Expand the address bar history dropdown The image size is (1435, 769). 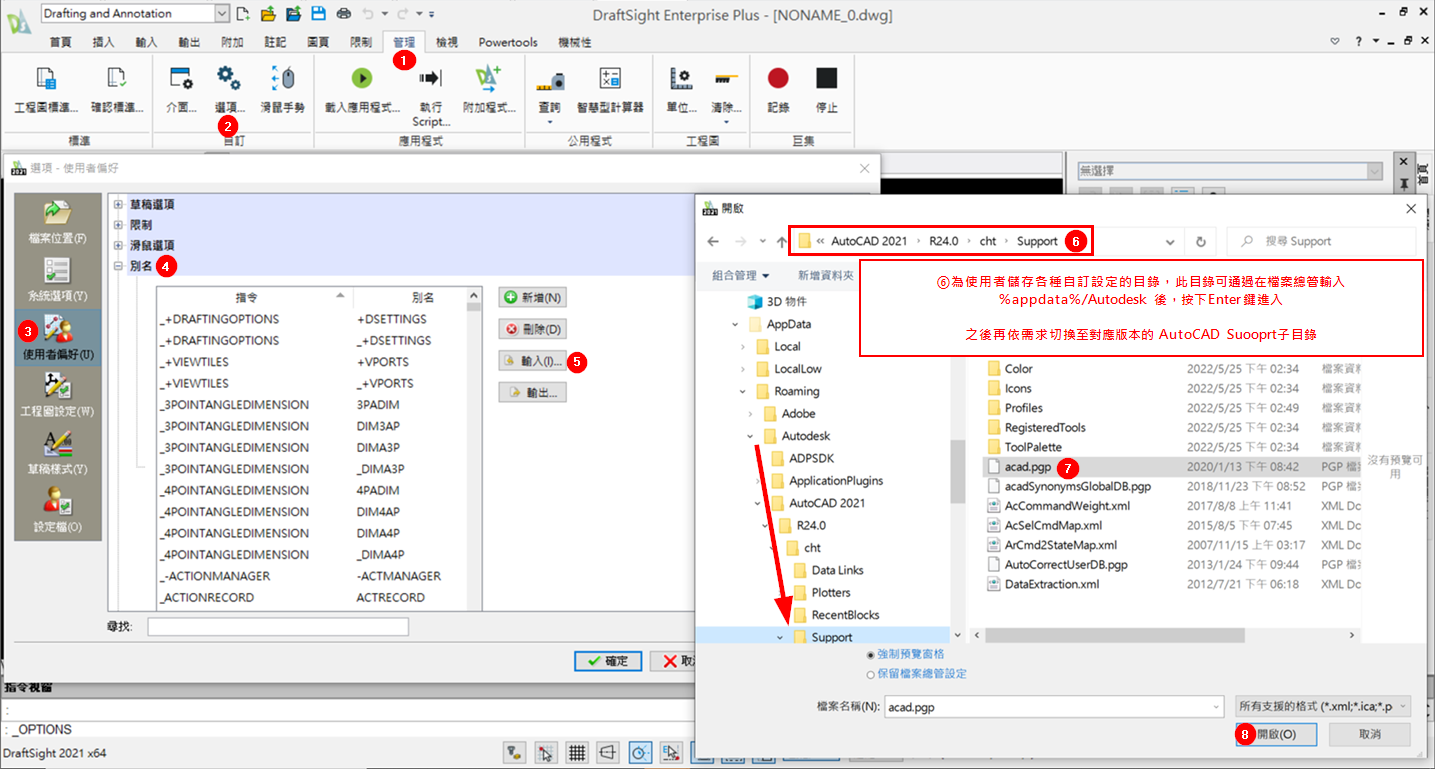coord(1170,241)
